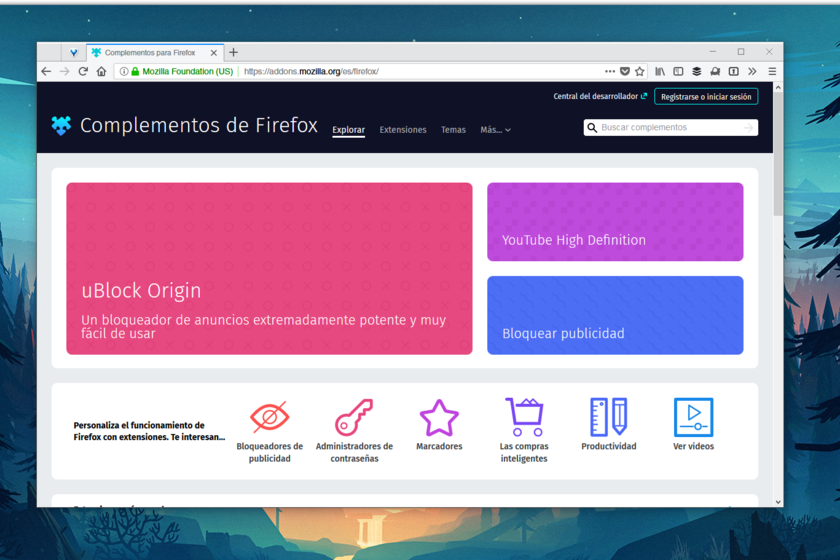Image resolution: width=840 pixels, height=560 pixels.
Task: Go back with the browser back arrow
Action: click(46, 71)
